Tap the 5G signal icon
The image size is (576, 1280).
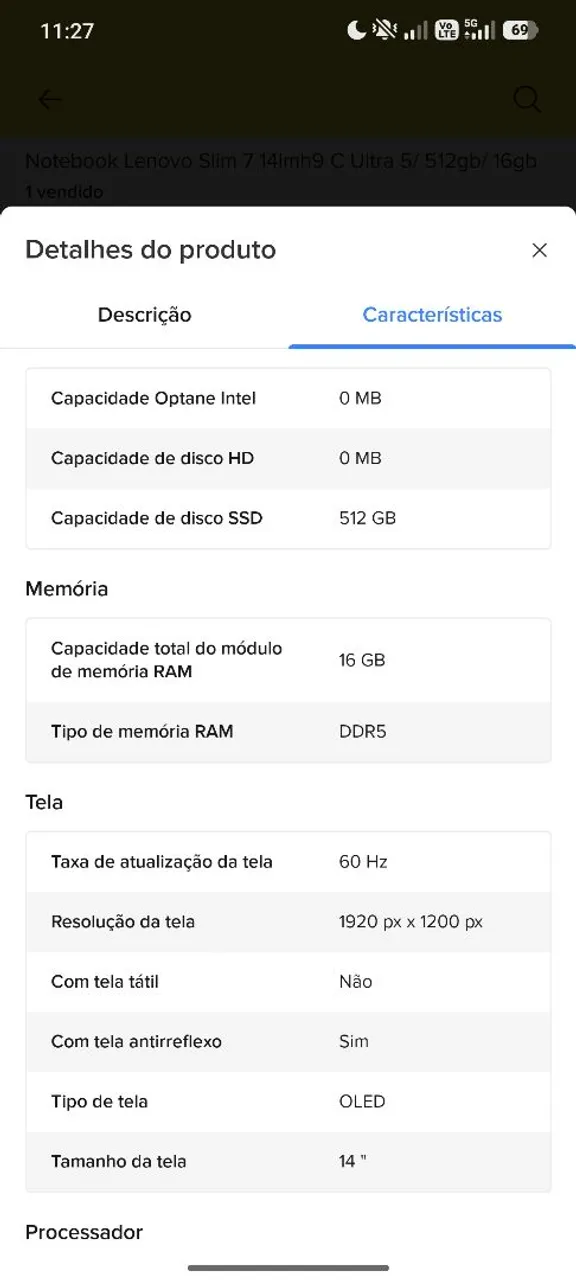[x=480, y=30]
